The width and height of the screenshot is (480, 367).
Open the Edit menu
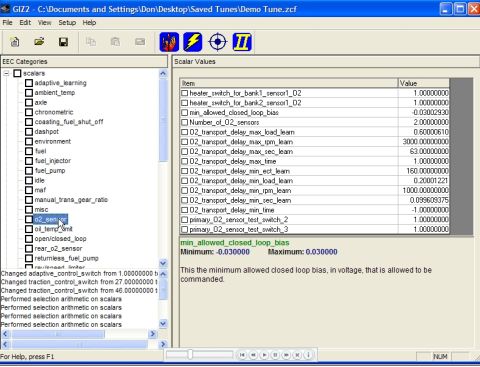[x=25, y=23]
